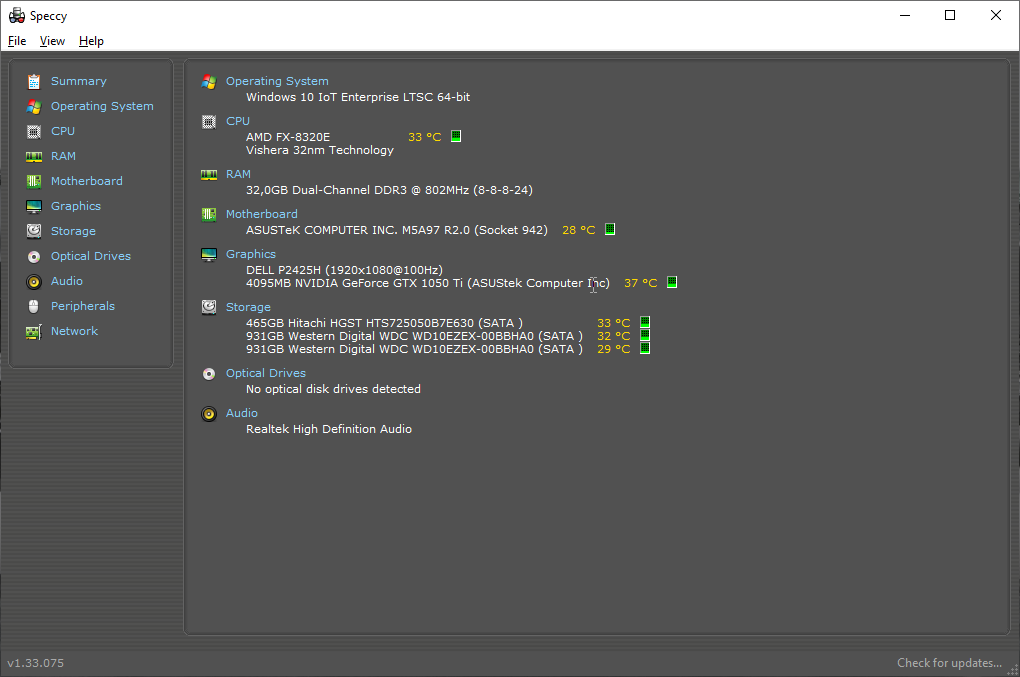Click the Graphics heading link in summary
The width and height of the screenshot is (1020, 677).
(250, 254)
